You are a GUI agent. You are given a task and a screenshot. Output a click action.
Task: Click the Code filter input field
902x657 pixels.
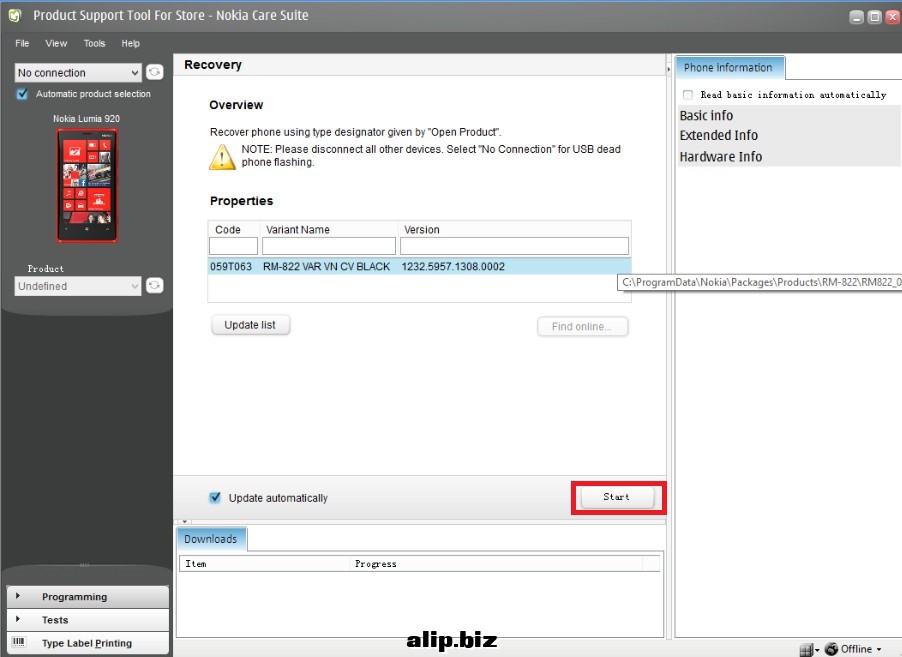(x=234, y=246)
